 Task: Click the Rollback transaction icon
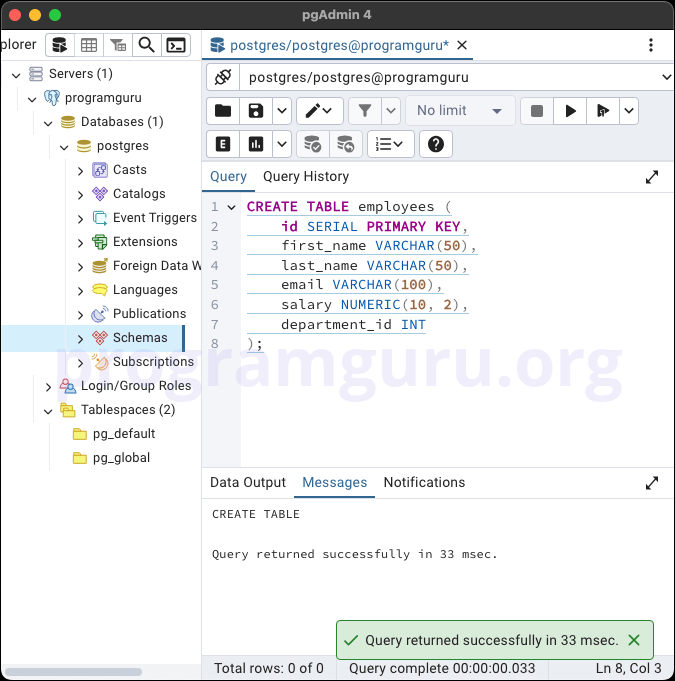[346, 144]
